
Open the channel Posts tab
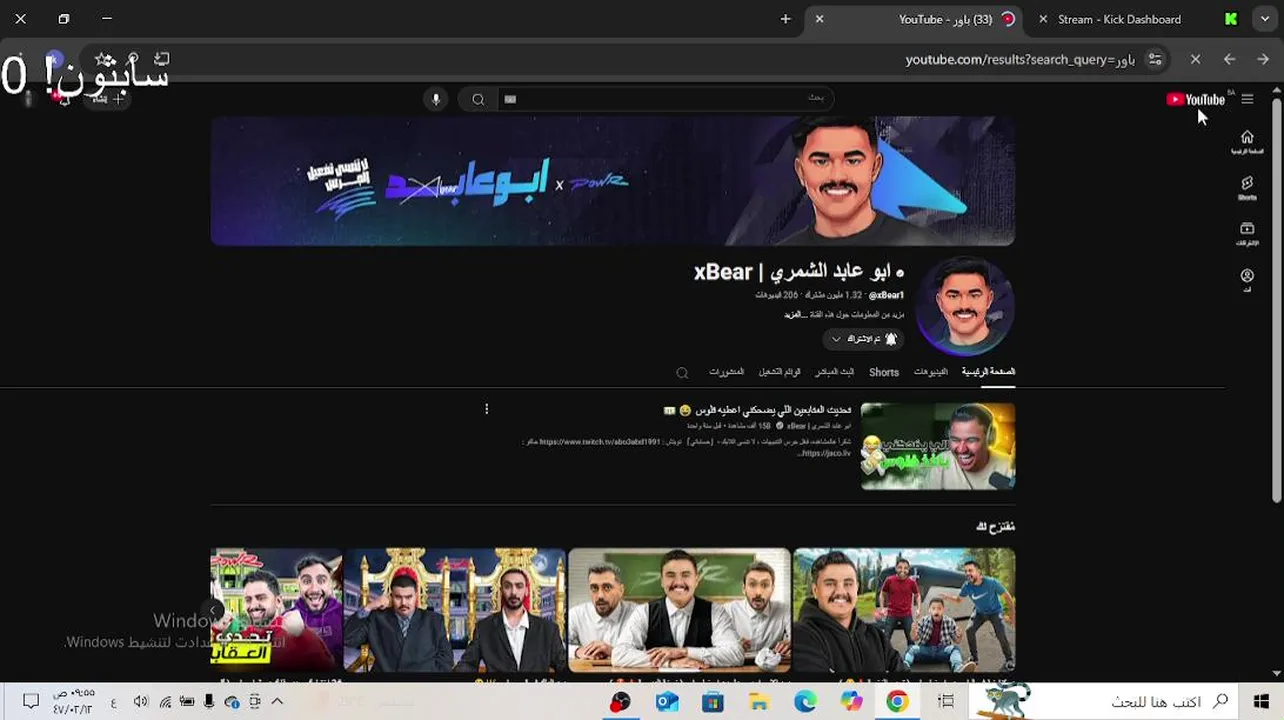[x=726, y=372]
